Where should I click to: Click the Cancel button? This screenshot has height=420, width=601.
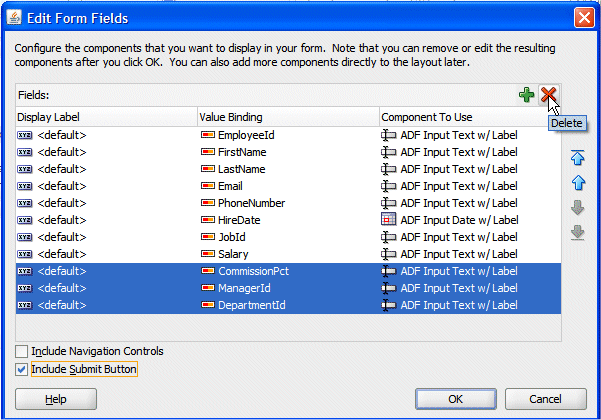coord(545,399)
